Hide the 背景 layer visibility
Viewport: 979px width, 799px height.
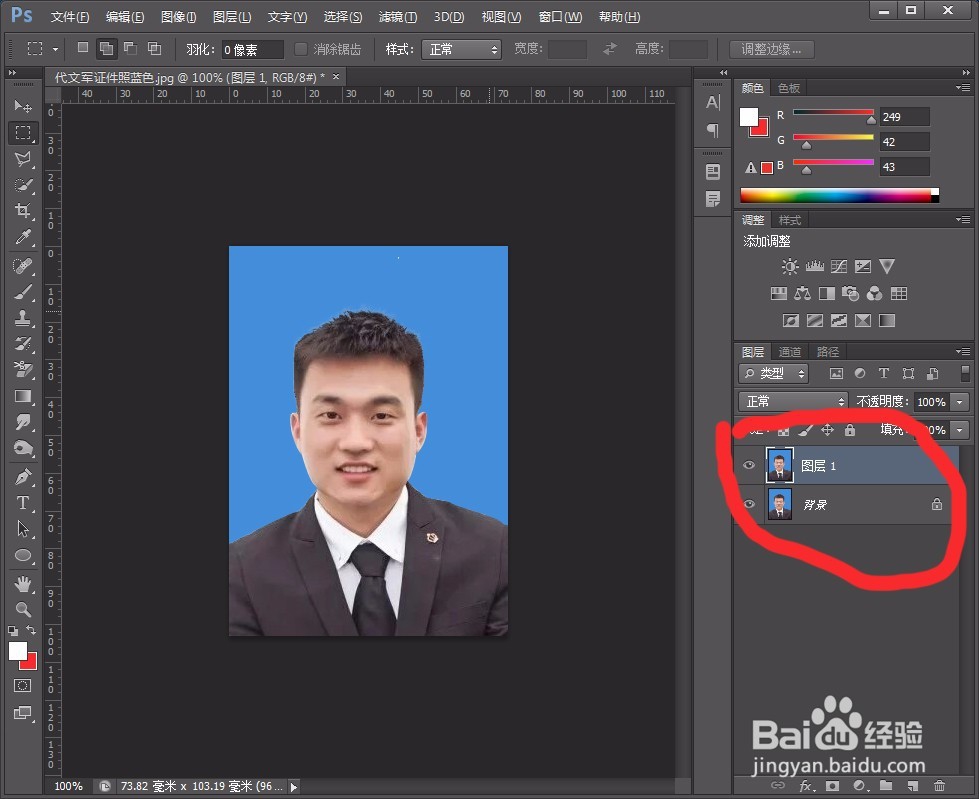coord(748,504)
